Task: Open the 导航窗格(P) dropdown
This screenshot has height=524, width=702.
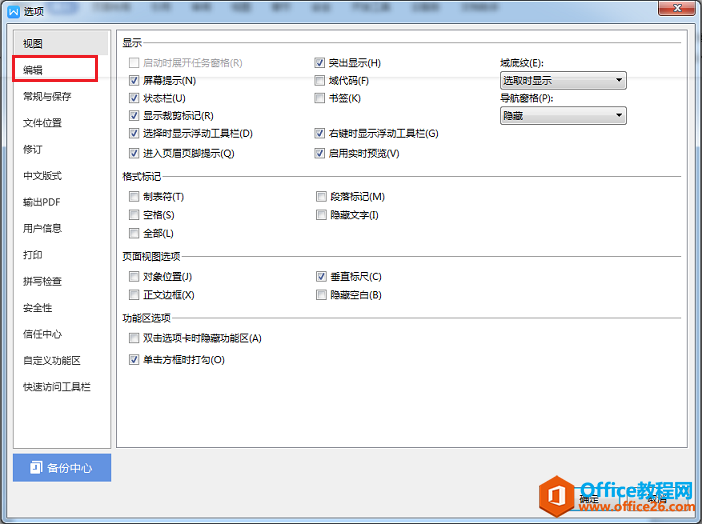Action: coord(563,116)
